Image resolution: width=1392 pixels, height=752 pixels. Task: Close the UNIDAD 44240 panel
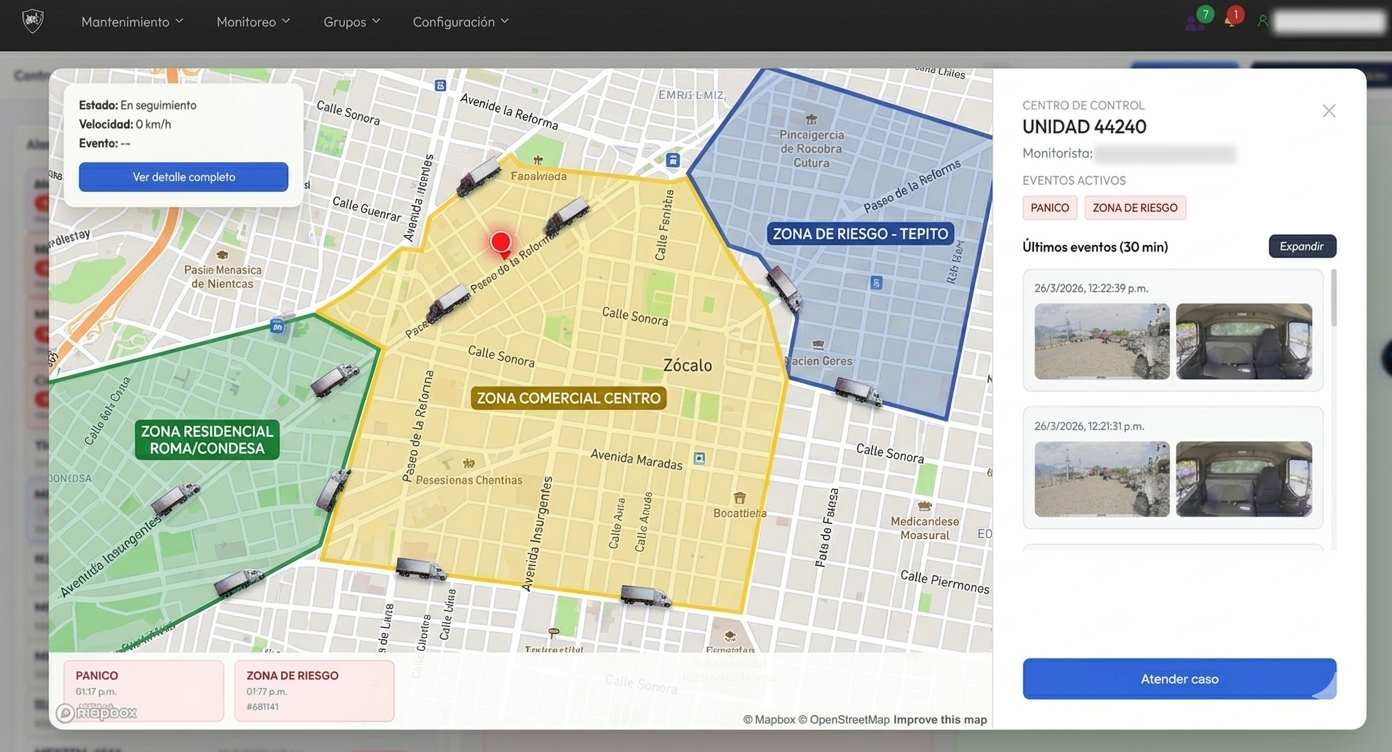pyautogui.click(x=1328, y=111)
